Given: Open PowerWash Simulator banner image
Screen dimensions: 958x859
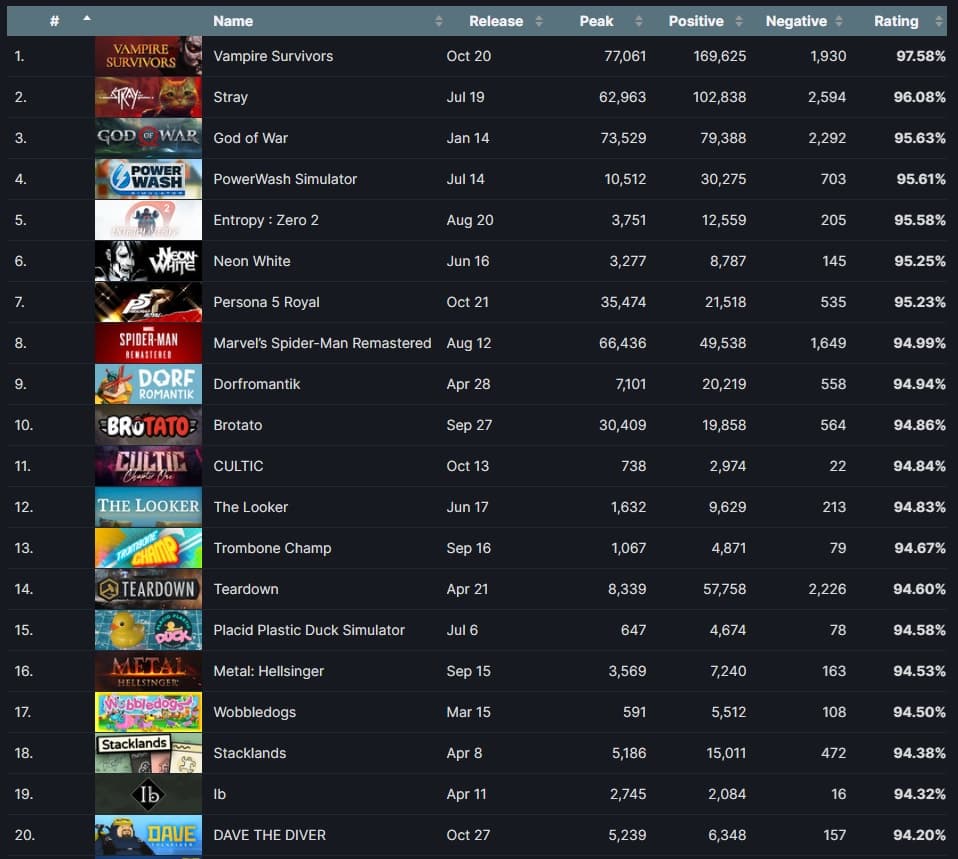Looking at the screenshot, I should pyautogui.click(x=148, y=178).
